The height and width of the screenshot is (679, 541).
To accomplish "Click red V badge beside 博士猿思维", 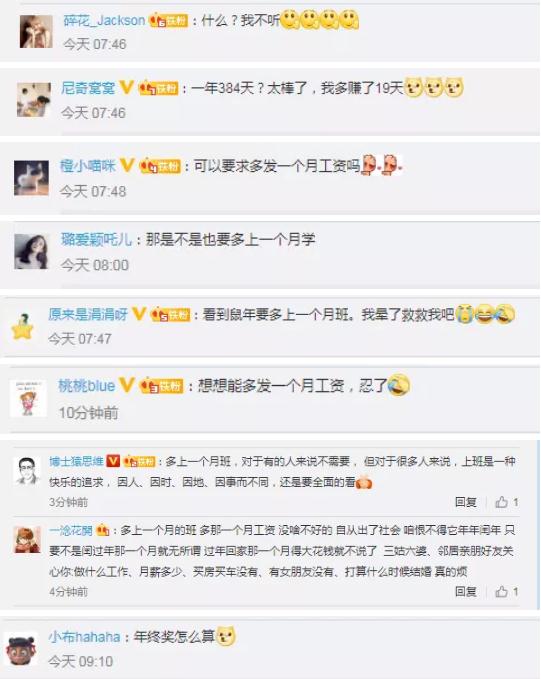I will 113,461.
